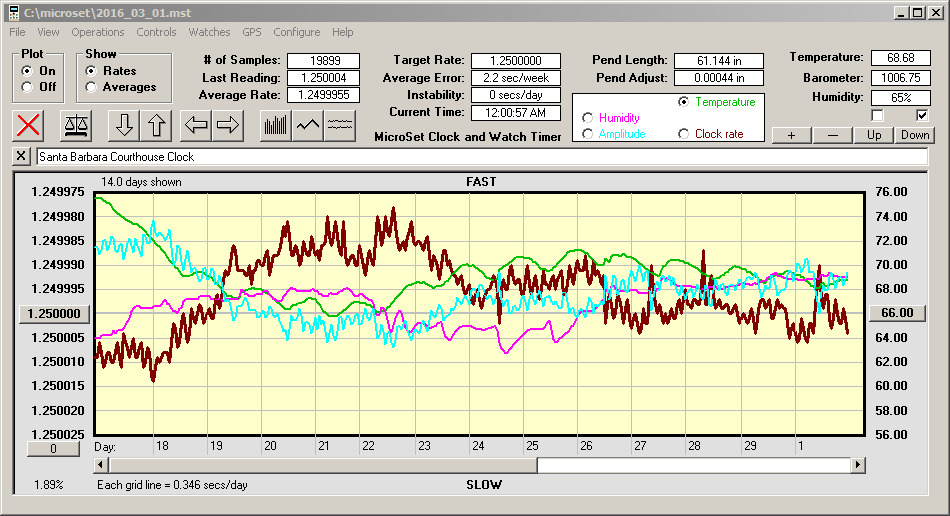Click the down arrow toolbar button
This screenshot has width=950, height=516.
tap(124, 125)
